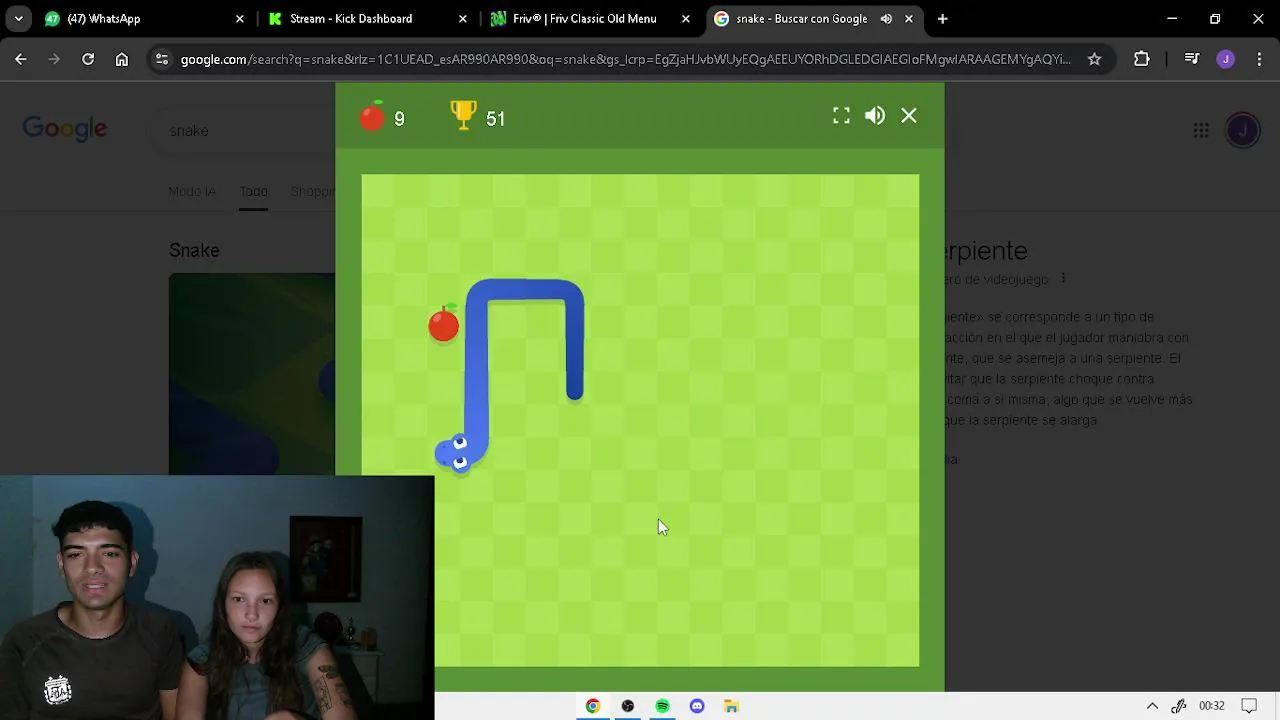Screen dimensions: 1280x720
Task: Open more options beside género de videojuego
Action: pos(1063,279)
